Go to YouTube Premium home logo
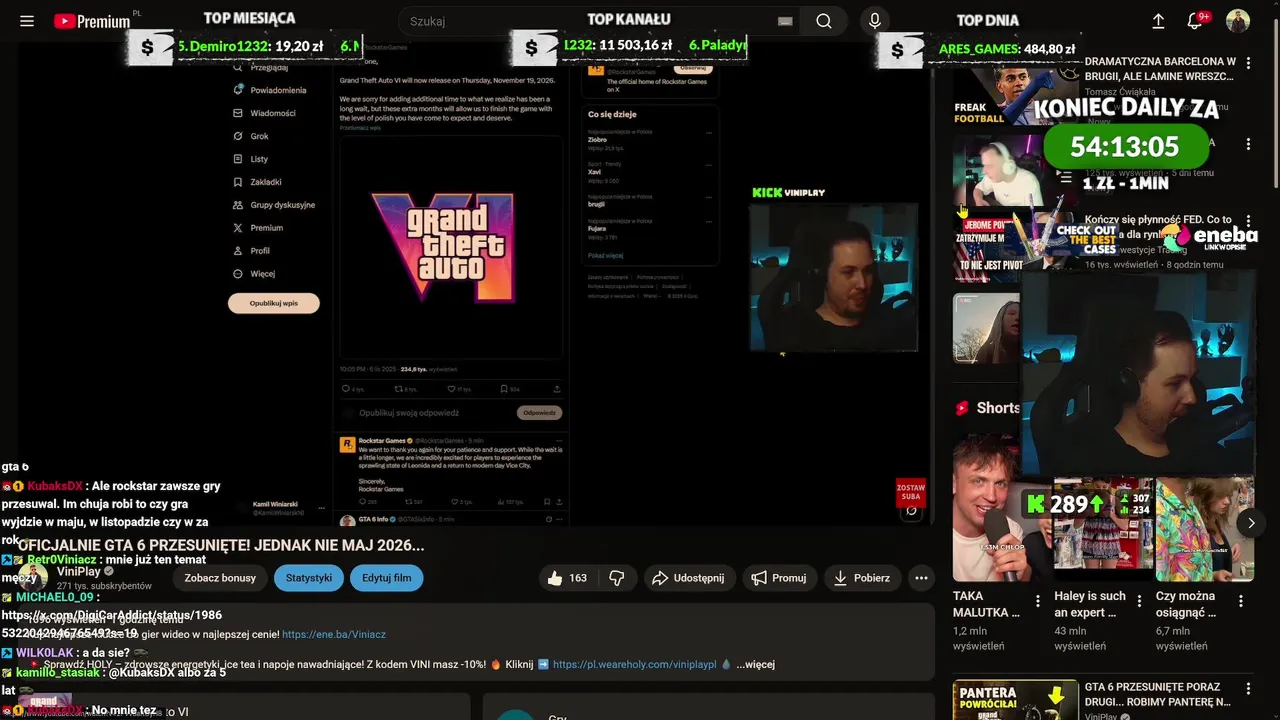Image resolution: width=1280 pixels, height=720 pixels. click(x=92, y=21)
